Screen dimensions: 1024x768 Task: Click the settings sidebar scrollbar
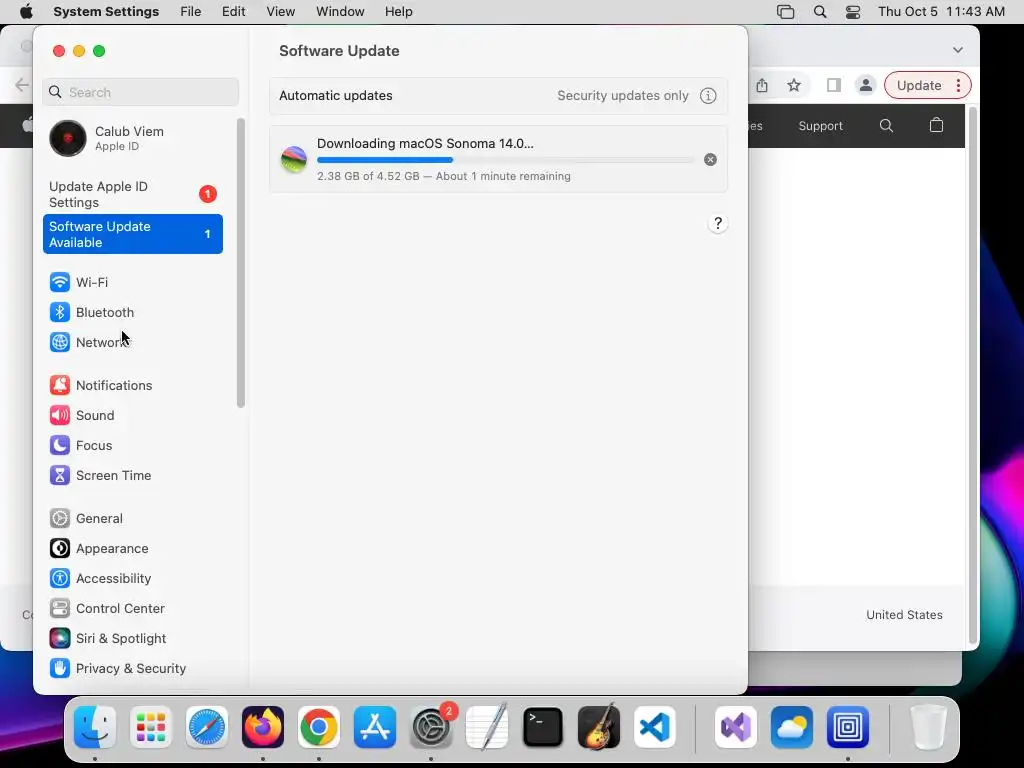[x=240, y=263]
